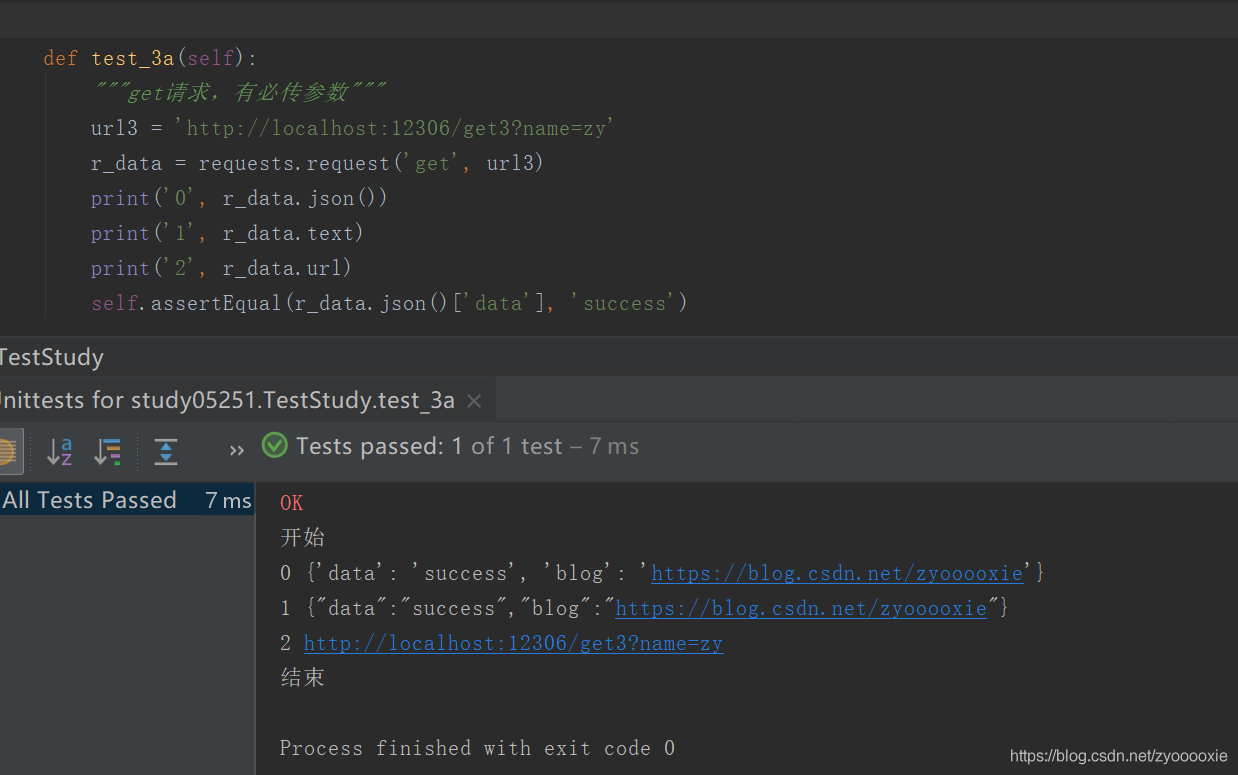
Task: Click the 'Process finished with exit code 0' line
Action: pyautogui.click(x=477, y=748)
